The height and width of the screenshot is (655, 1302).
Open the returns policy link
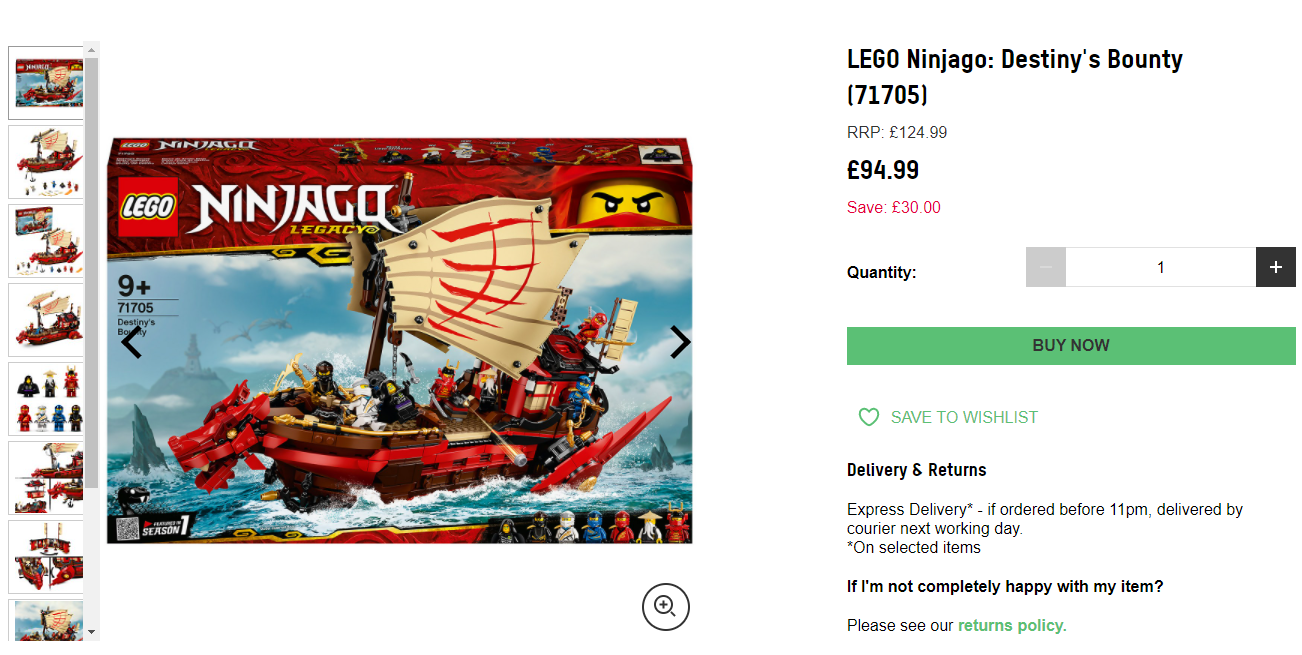click(1012, 625)
